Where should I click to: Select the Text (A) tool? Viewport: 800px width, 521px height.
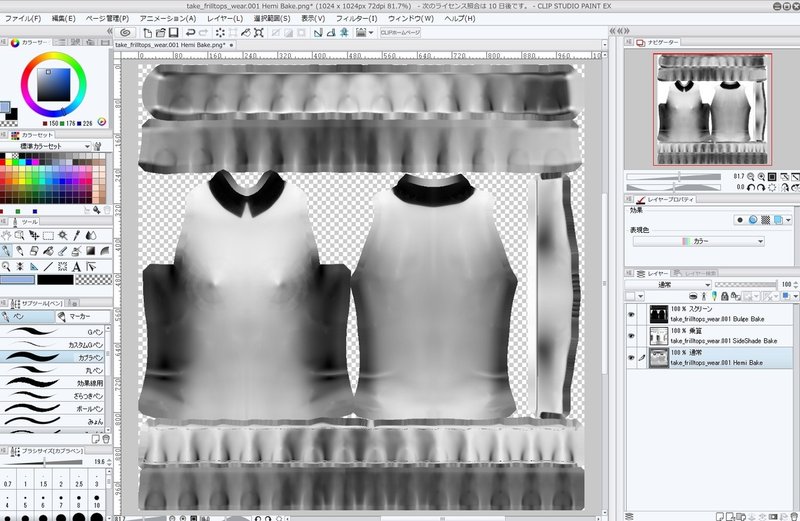coord(76,266)
